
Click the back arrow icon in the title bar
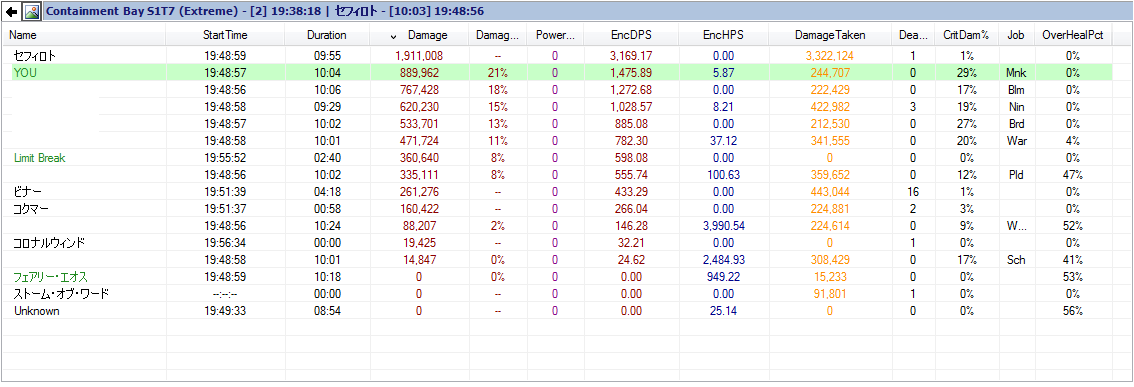pos(12,12)
